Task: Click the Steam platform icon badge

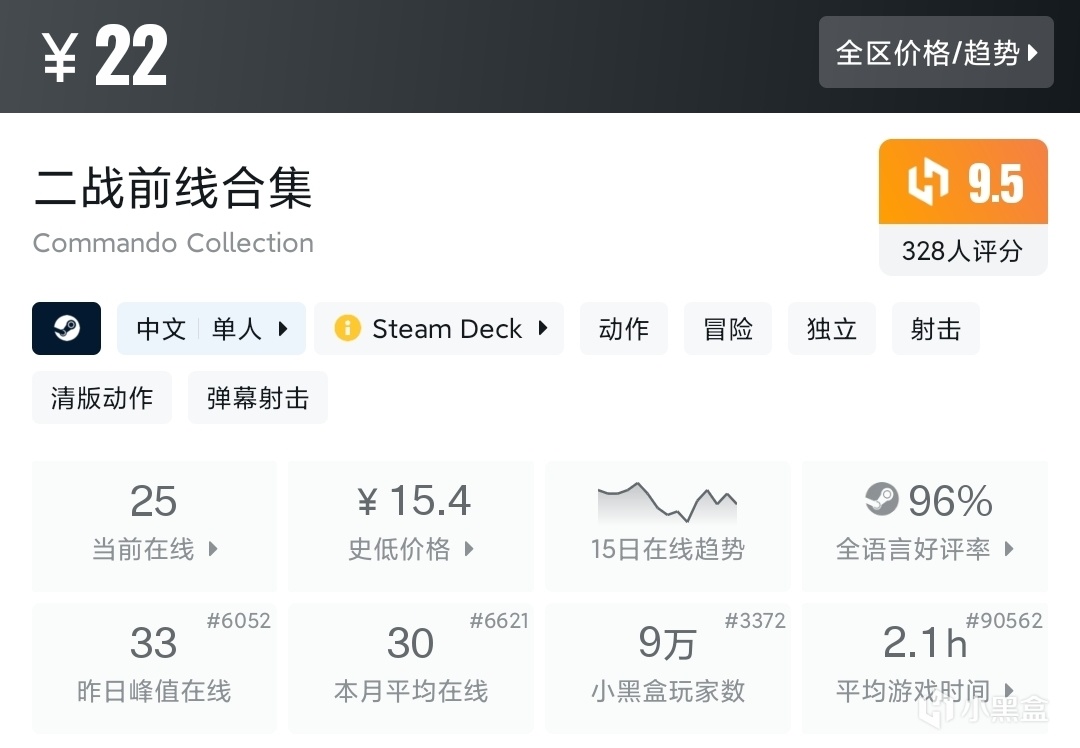Action: 66,329
